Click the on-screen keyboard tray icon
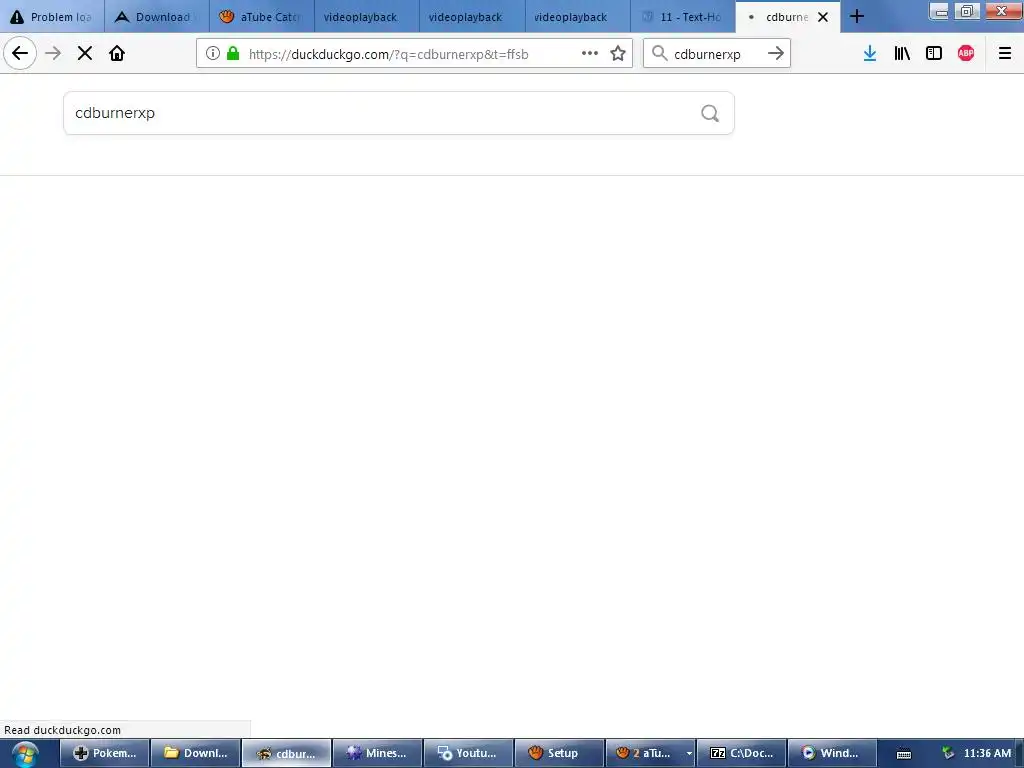 (x=904, y=754)
